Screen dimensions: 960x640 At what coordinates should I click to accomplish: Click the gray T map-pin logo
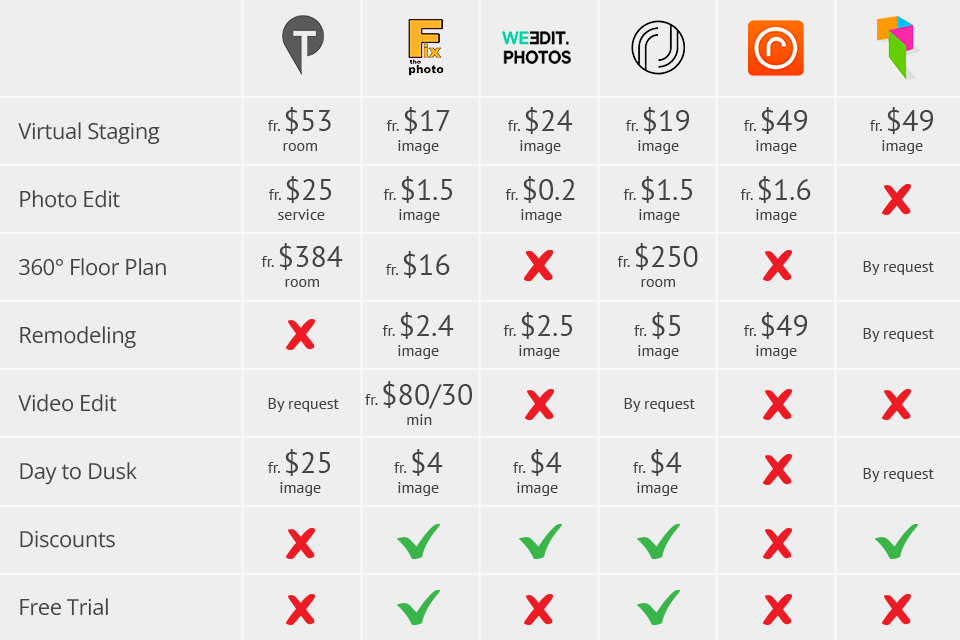pos(301,46)
